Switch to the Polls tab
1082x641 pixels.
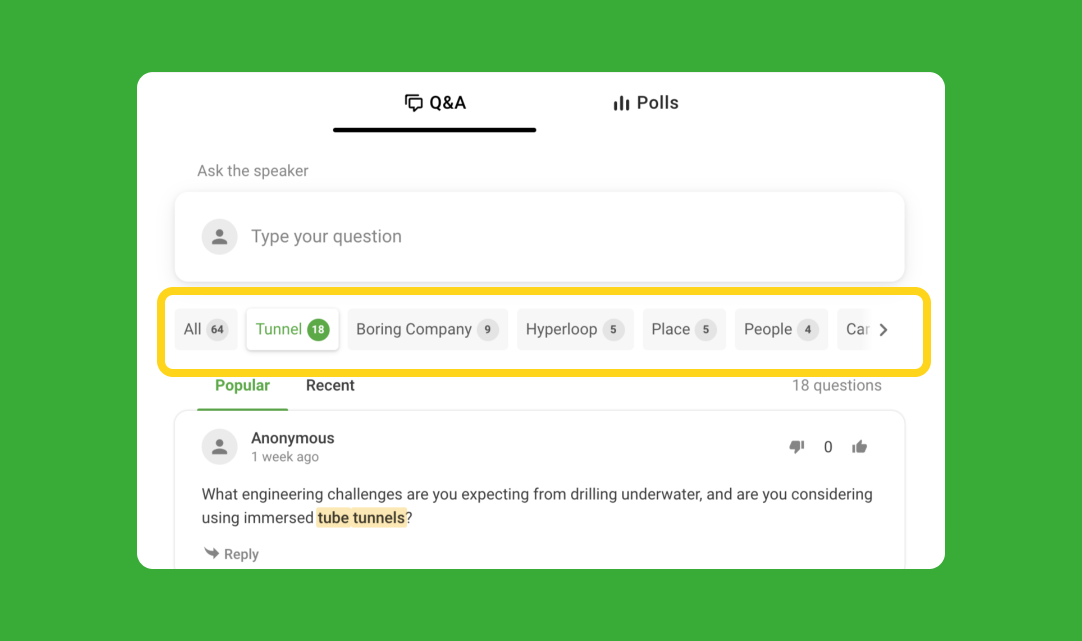(646, 103)
